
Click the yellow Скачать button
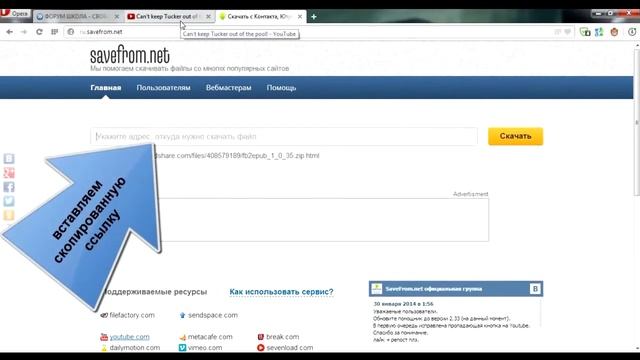point(516,136)
